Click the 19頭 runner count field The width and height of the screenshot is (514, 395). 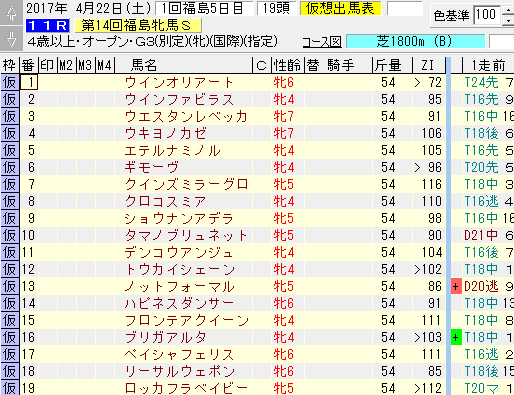click(x=276, y=8)
